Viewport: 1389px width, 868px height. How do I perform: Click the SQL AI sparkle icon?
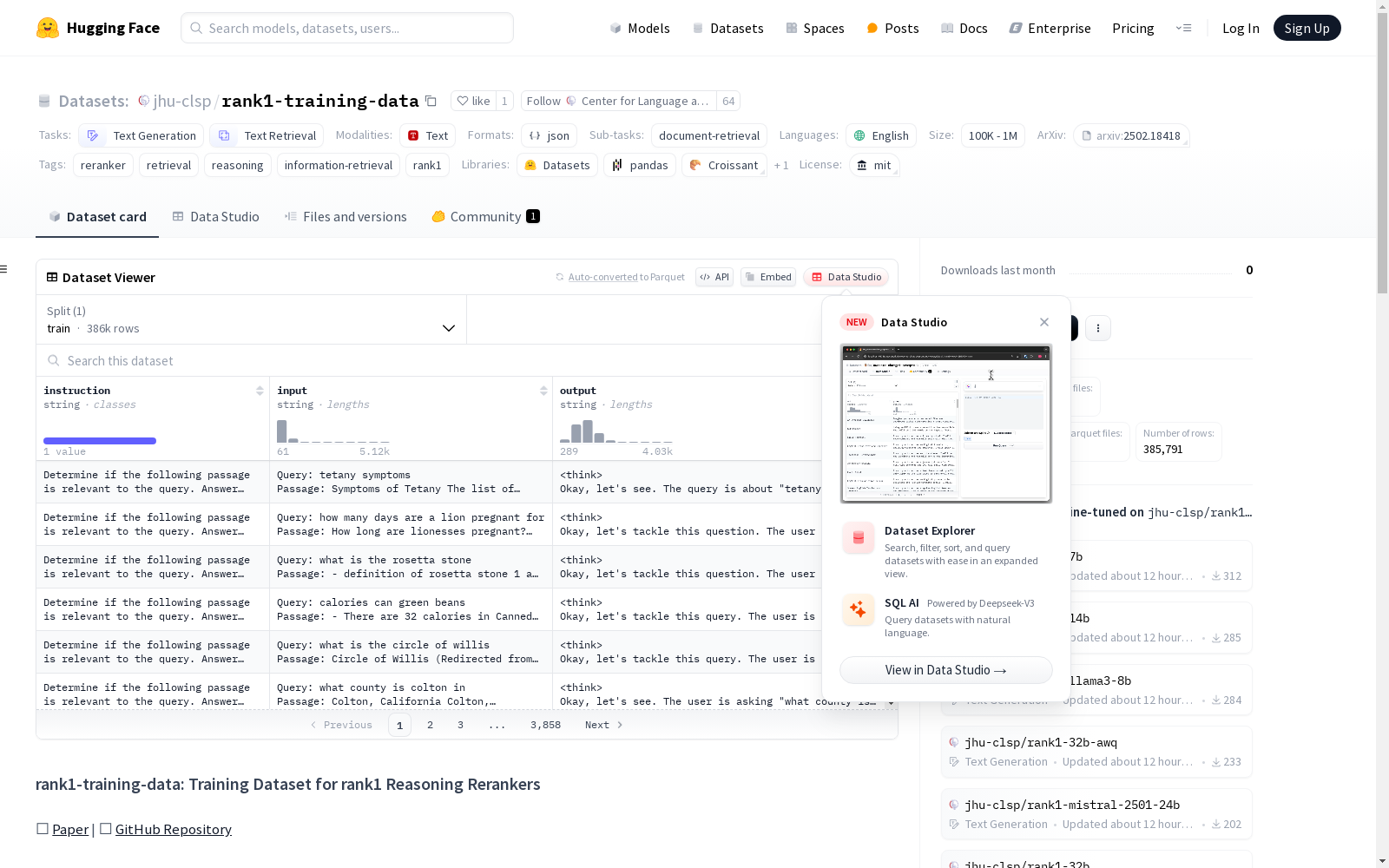[859, 609]
